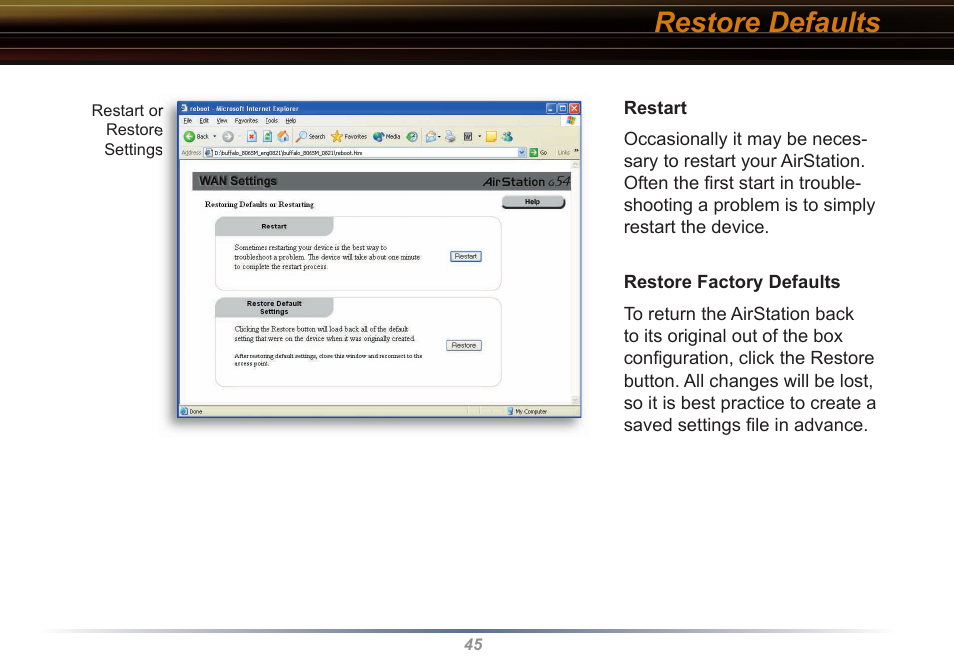
Task: Click the My Computer zone status icon
Action: tap(510, 411)
